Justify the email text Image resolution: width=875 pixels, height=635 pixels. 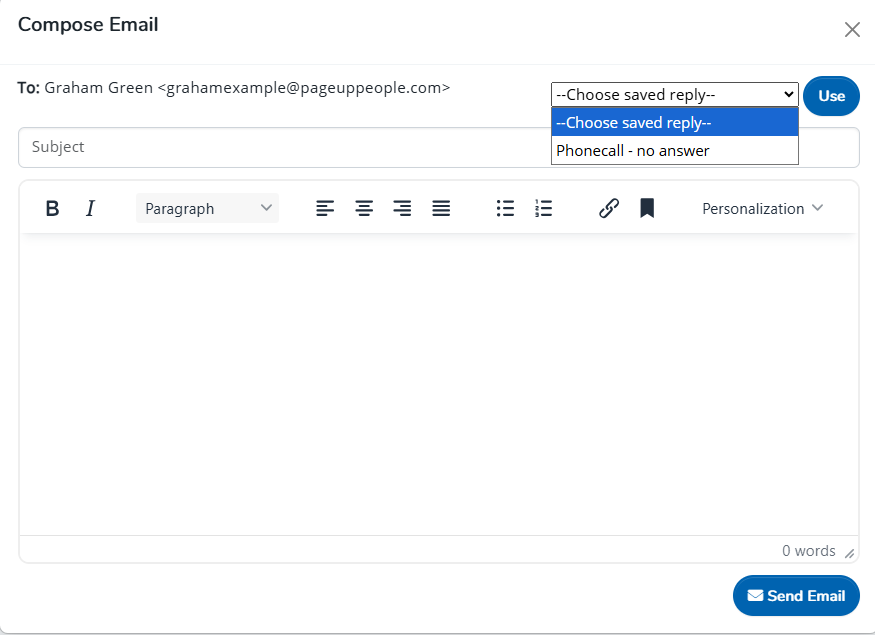(x=441, y=208)
